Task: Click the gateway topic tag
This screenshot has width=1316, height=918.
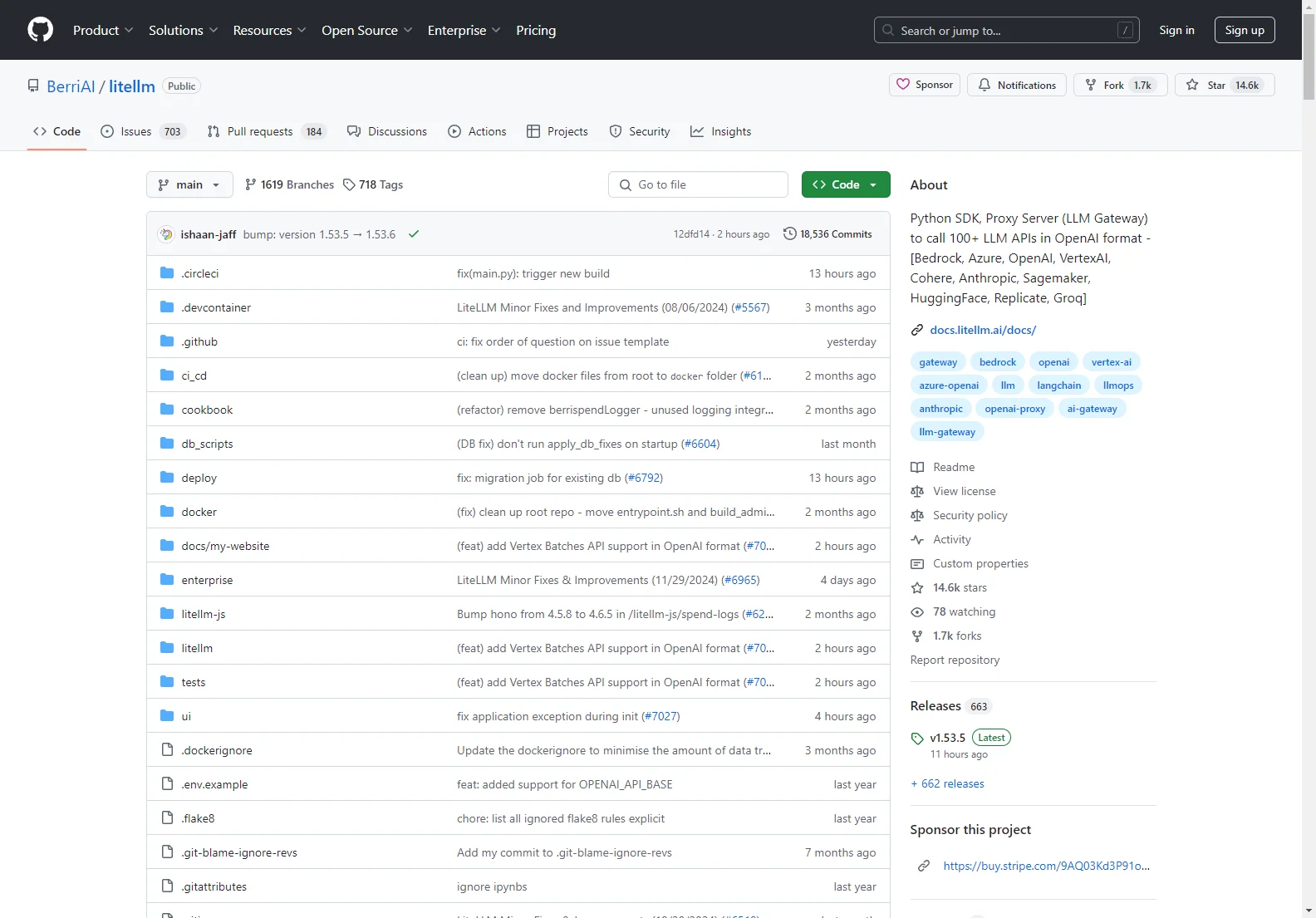Action: 938,362
